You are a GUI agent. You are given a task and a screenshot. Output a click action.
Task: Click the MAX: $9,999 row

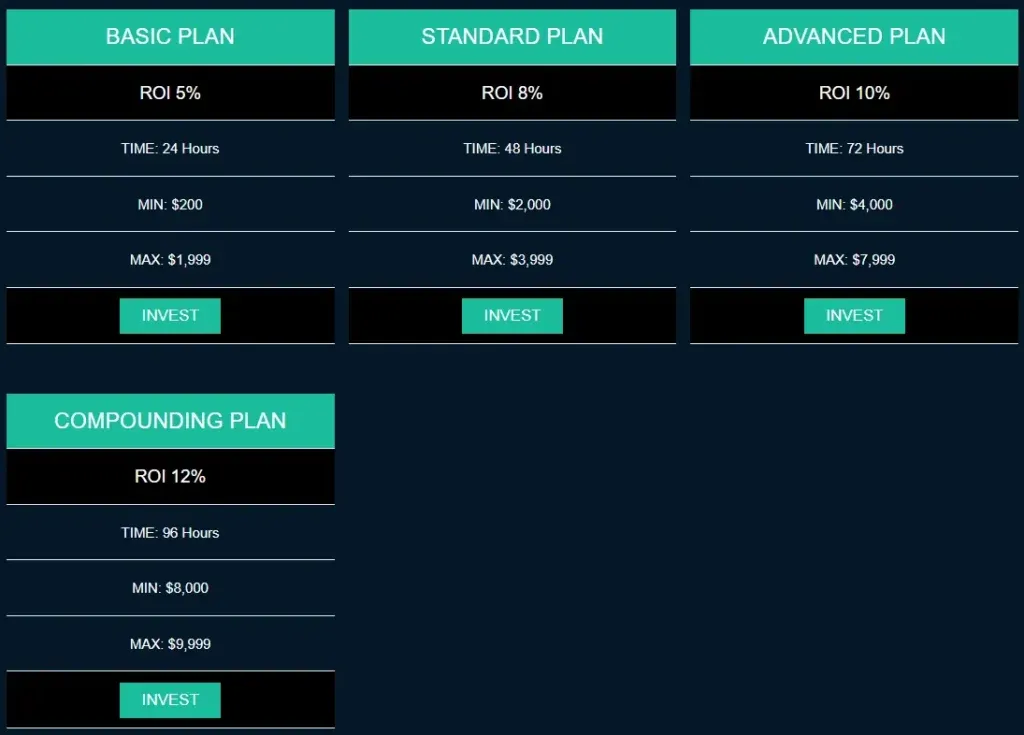tap(170, 644)
